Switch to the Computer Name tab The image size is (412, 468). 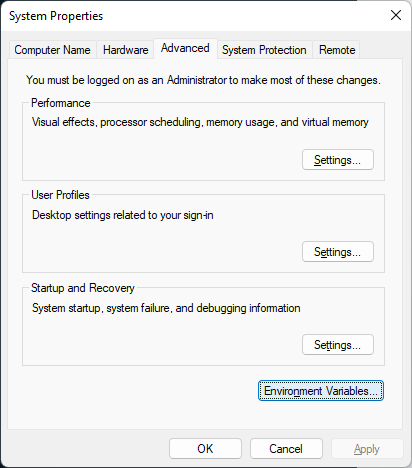click(x=53, y=50)
